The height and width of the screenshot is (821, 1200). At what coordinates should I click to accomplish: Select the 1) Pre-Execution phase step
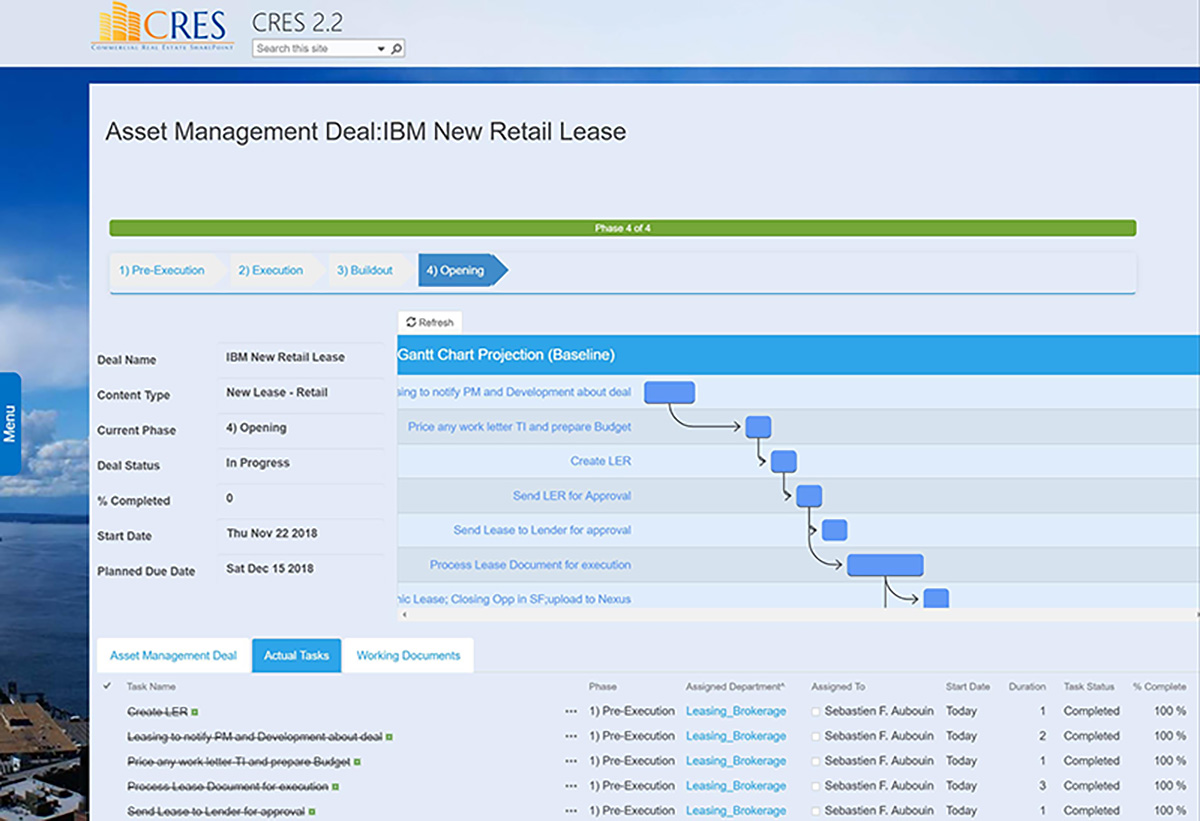162,270
